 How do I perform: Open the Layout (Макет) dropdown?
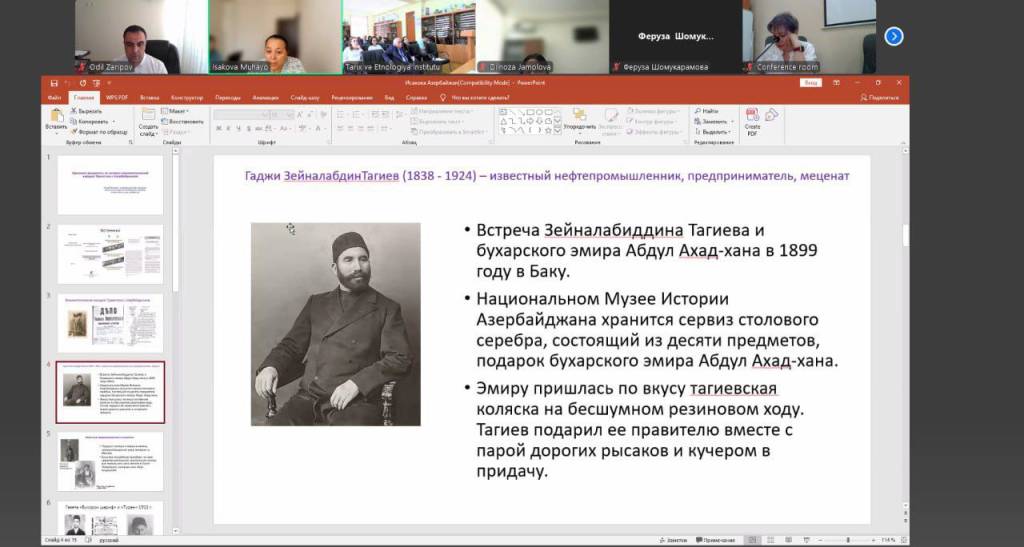click(x=178, y=111)
